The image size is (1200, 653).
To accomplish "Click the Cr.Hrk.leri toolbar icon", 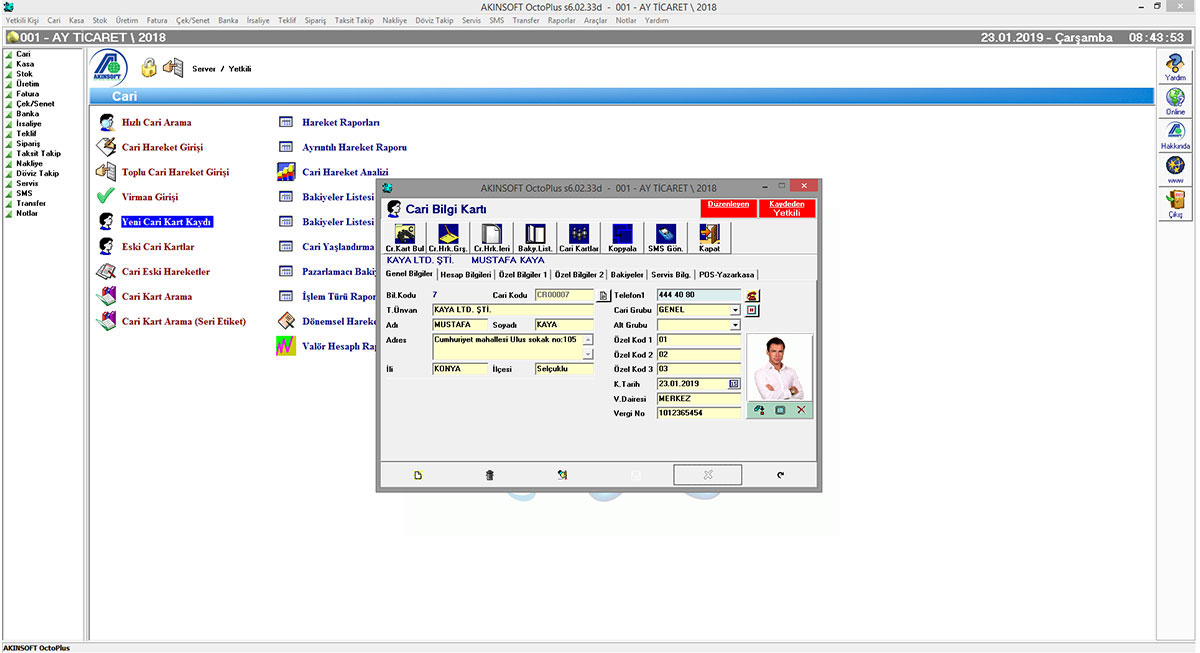I will coord(492,238).
